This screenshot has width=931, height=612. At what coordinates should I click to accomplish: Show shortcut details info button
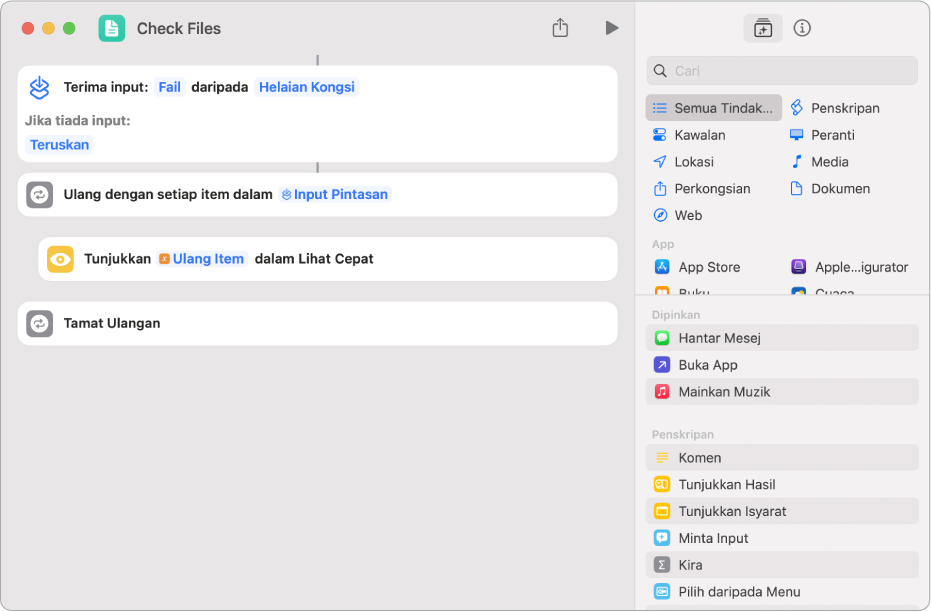coord(802,28)
